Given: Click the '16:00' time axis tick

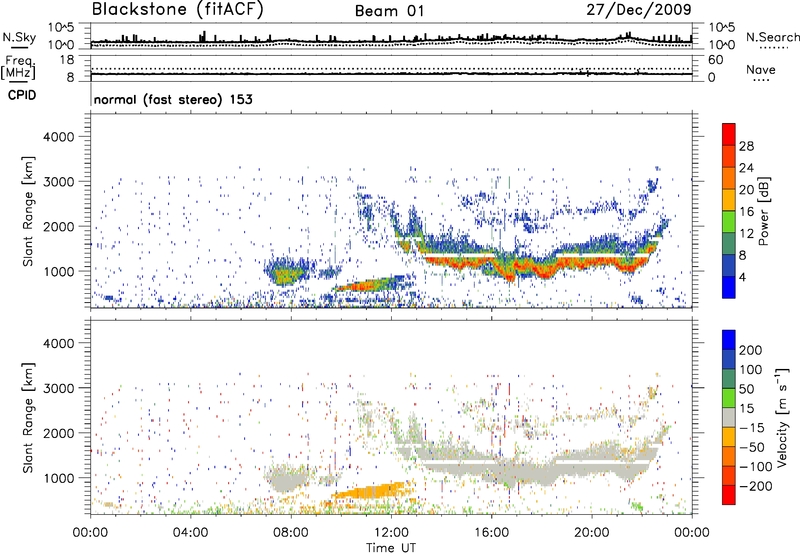Looking at the screenshot, I should click(491, 532).
